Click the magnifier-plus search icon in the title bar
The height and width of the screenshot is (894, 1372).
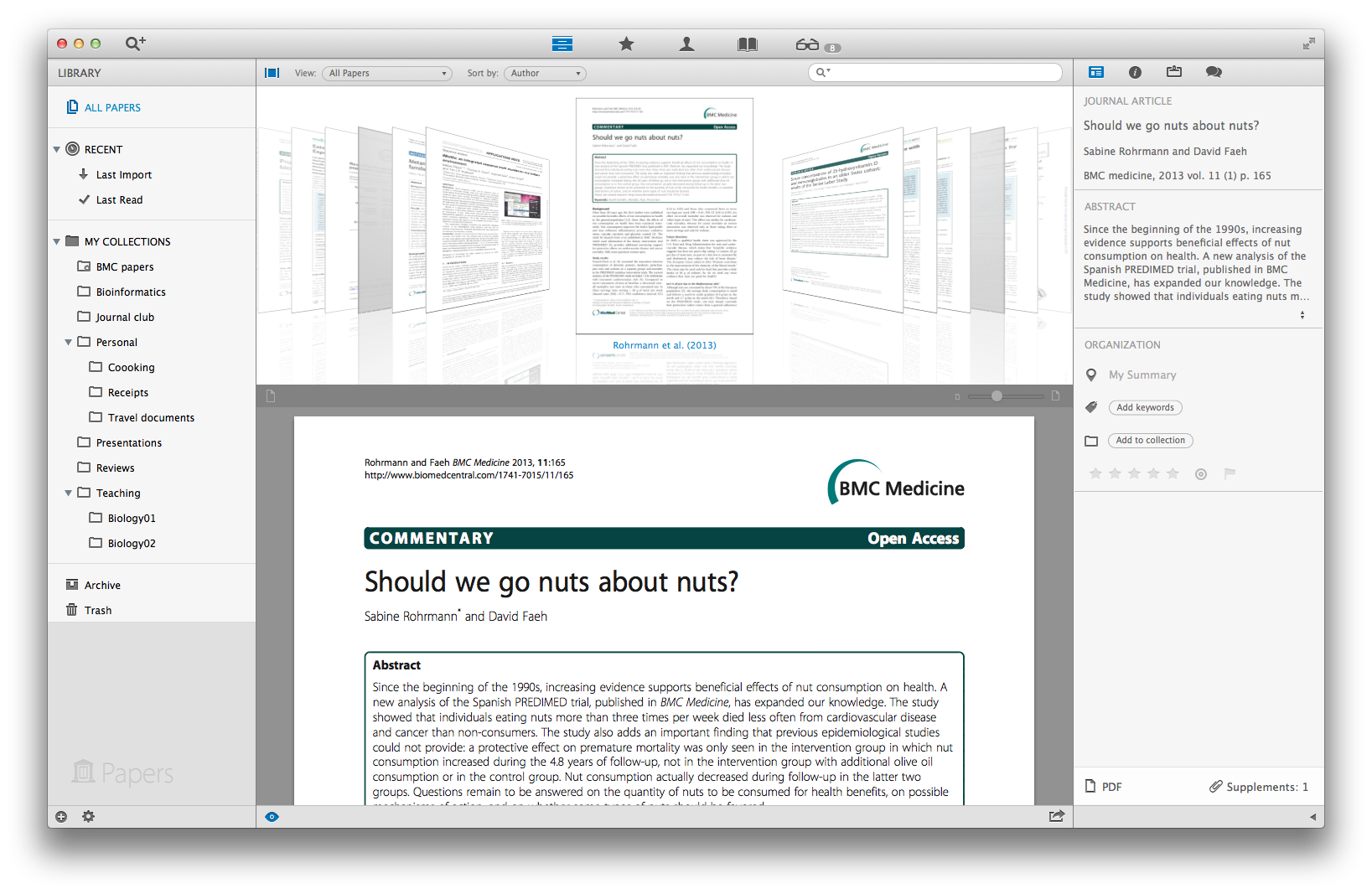tap(135, 44)
